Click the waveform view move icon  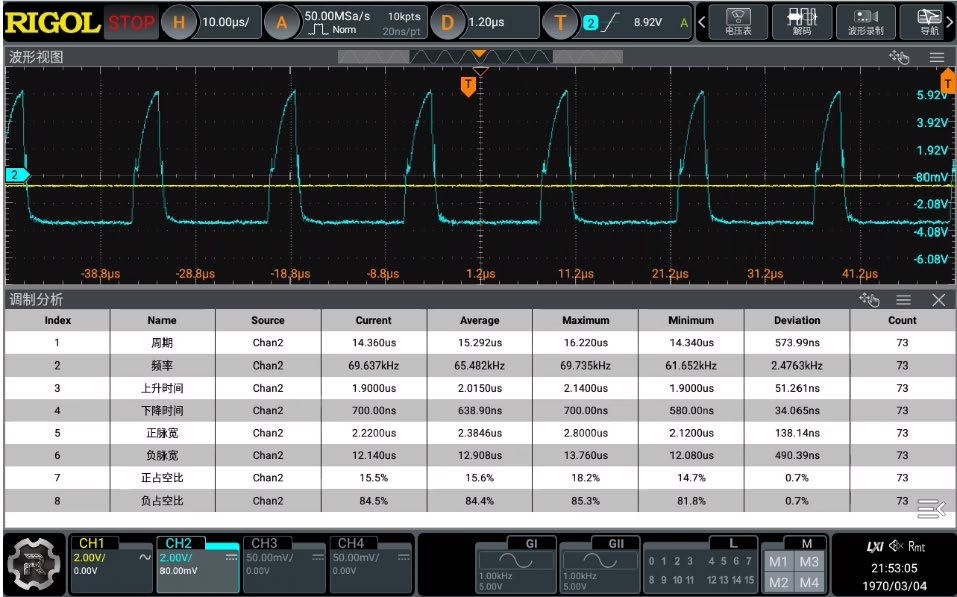click(x=899, y=57)
